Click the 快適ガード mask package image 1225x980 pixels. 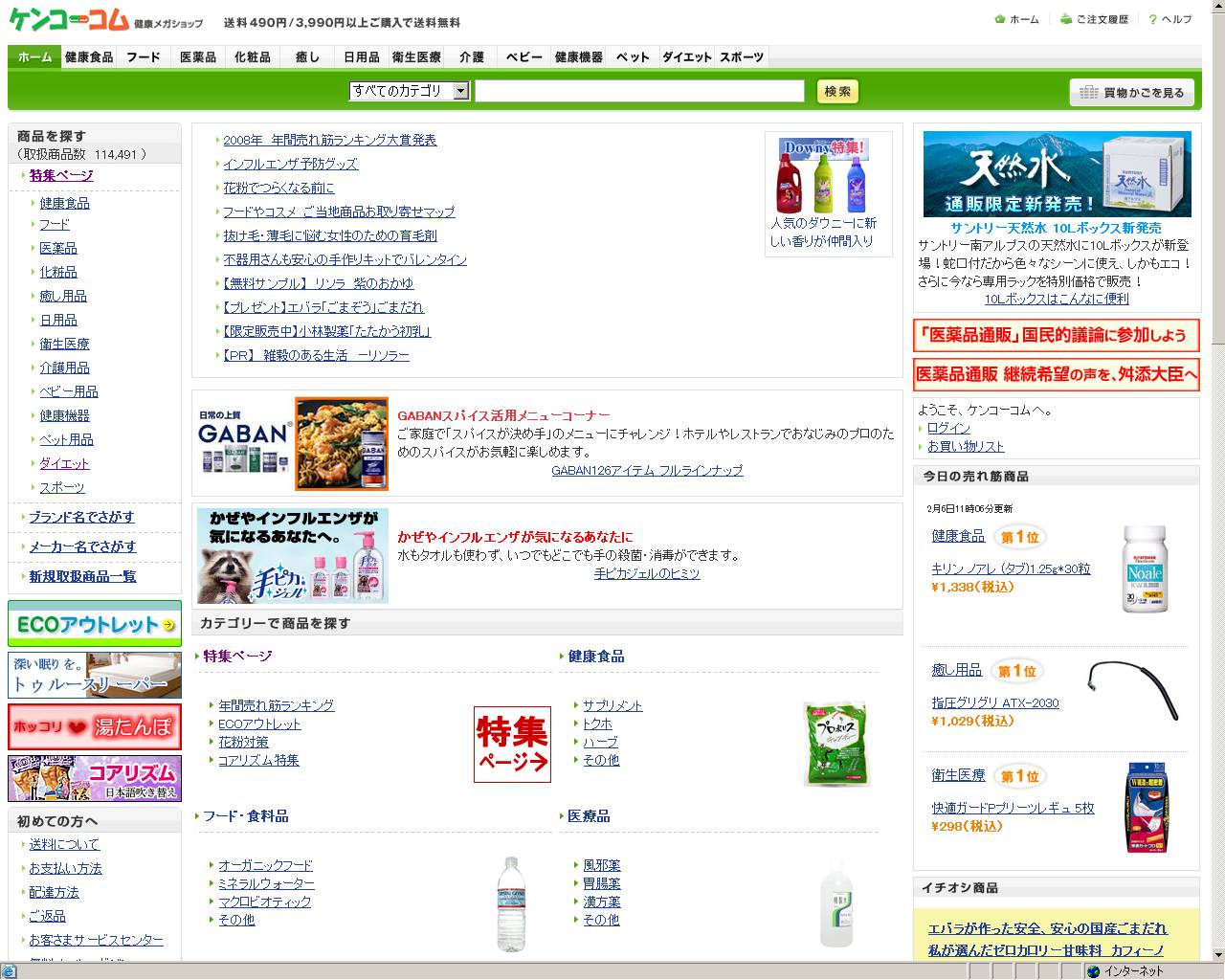[1147, 806]
